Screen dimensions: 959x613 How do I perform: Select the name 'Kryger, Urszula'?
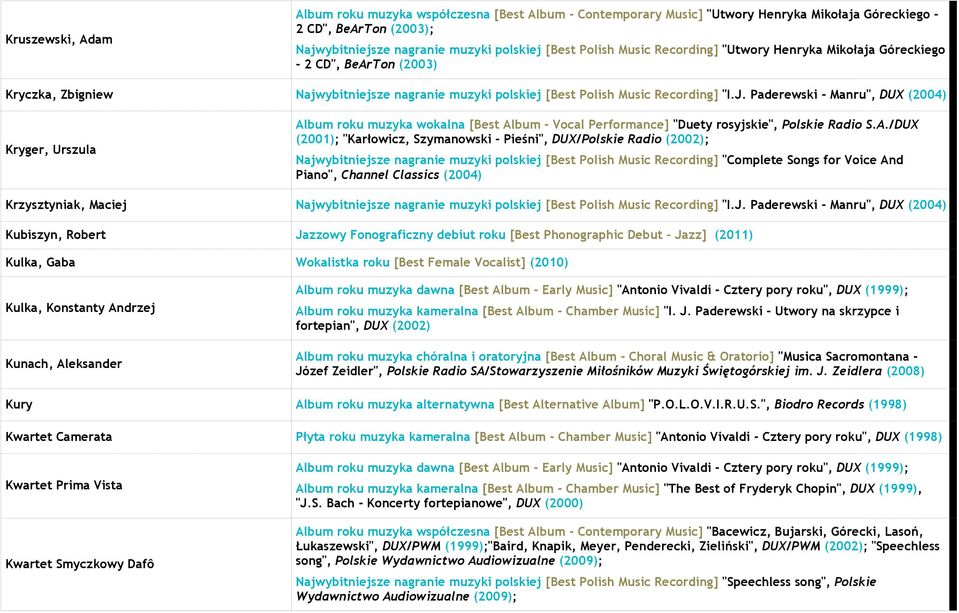point(51,150)
